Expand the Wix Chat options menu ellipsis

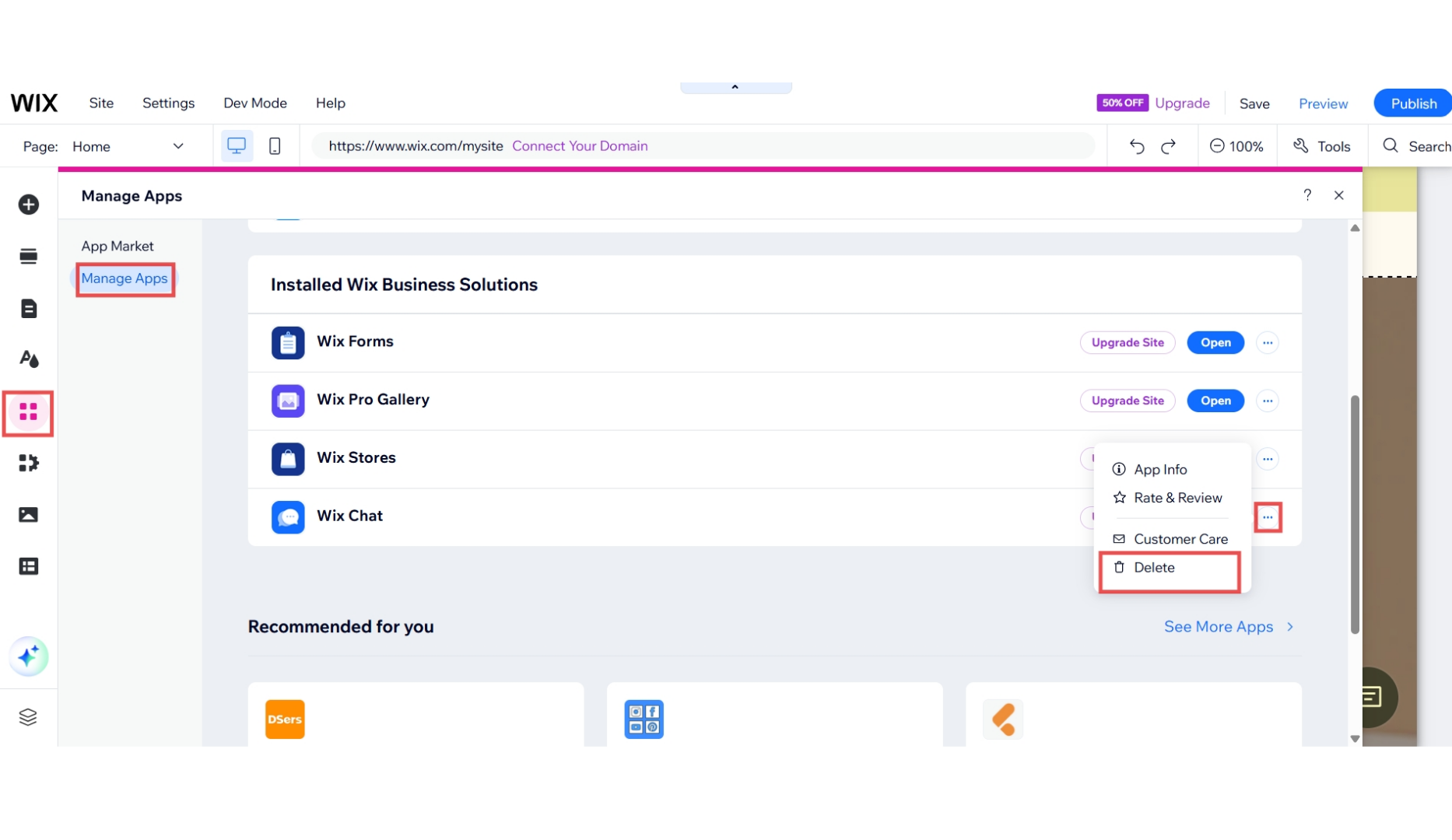point(1268,517)
